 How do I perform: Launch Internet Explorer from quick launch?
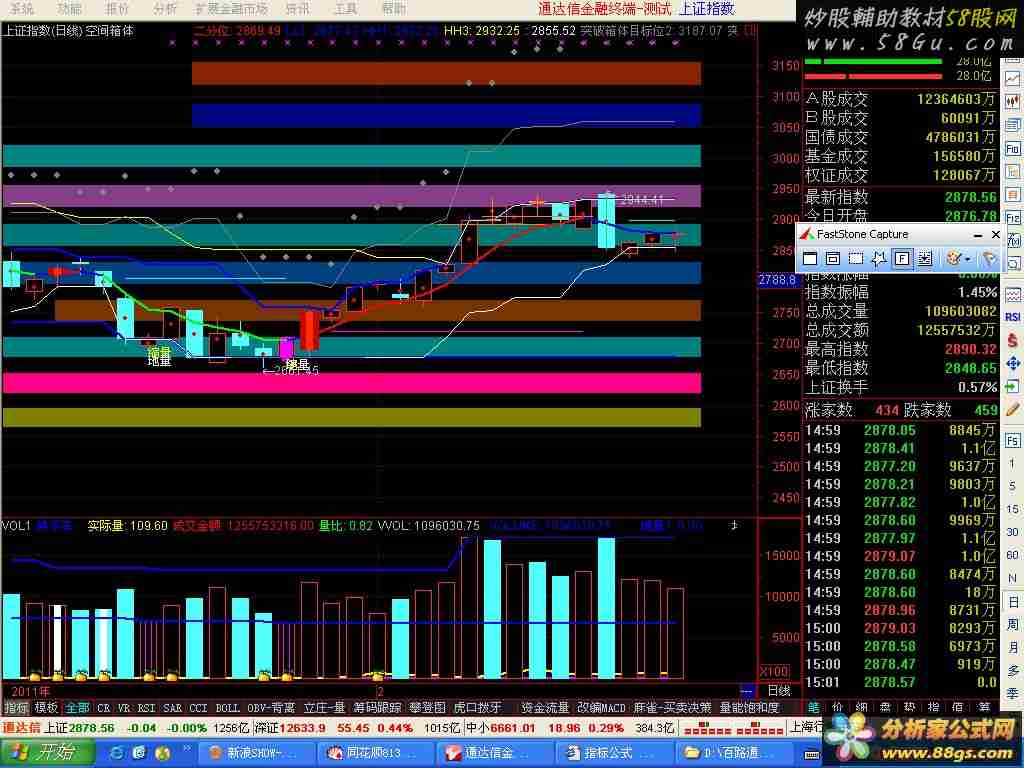click(x=117, y=753)
